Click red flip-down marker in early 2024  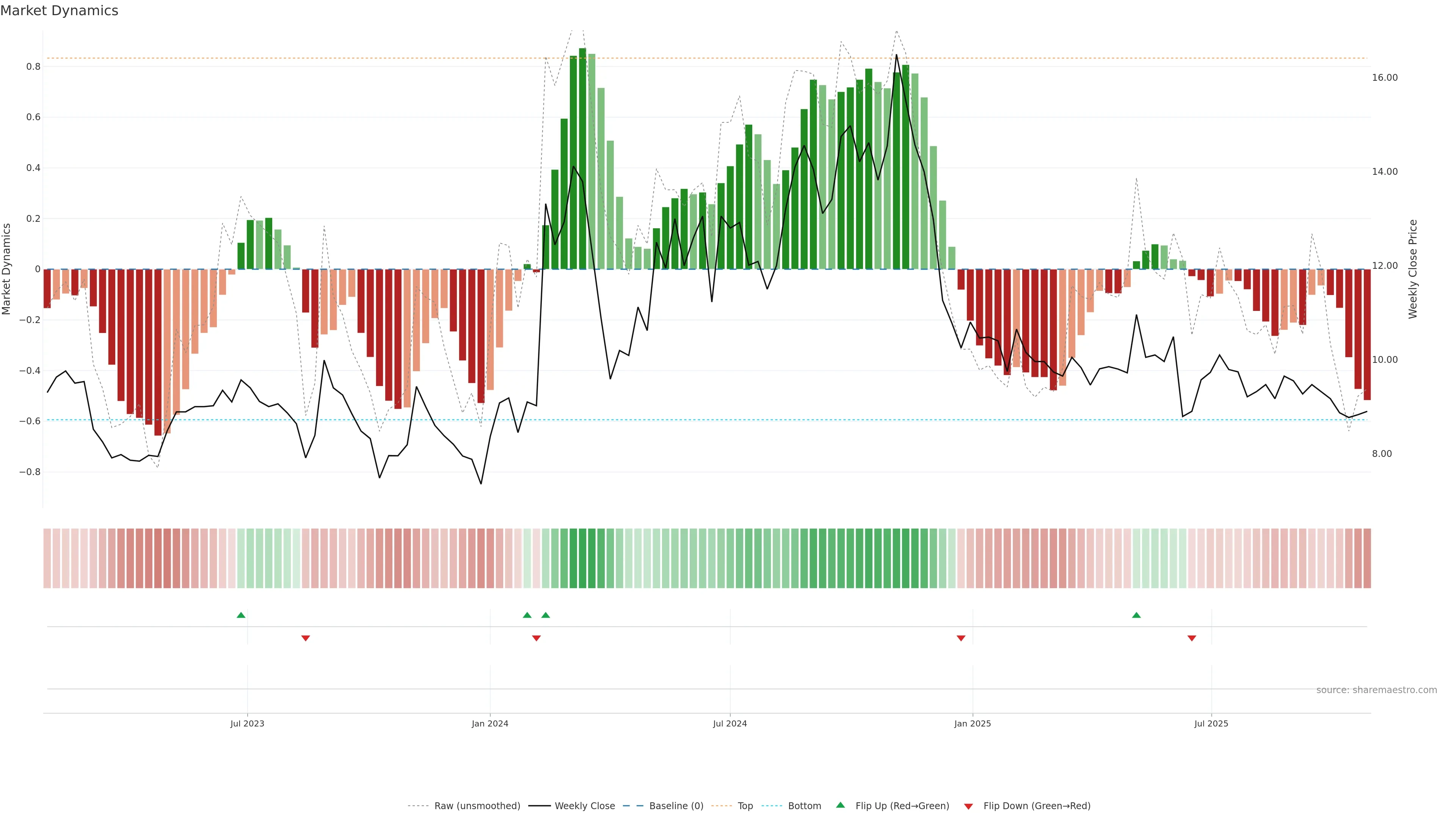click(x=537, y=638)
